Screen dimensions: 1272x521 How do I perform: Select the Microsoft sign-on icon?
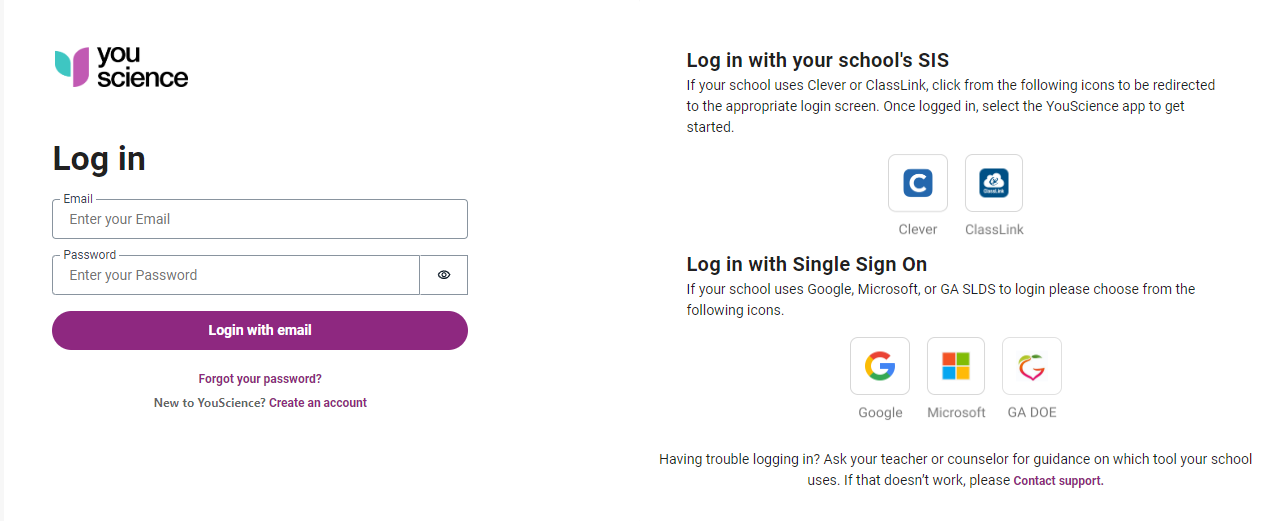coord(956,366)
